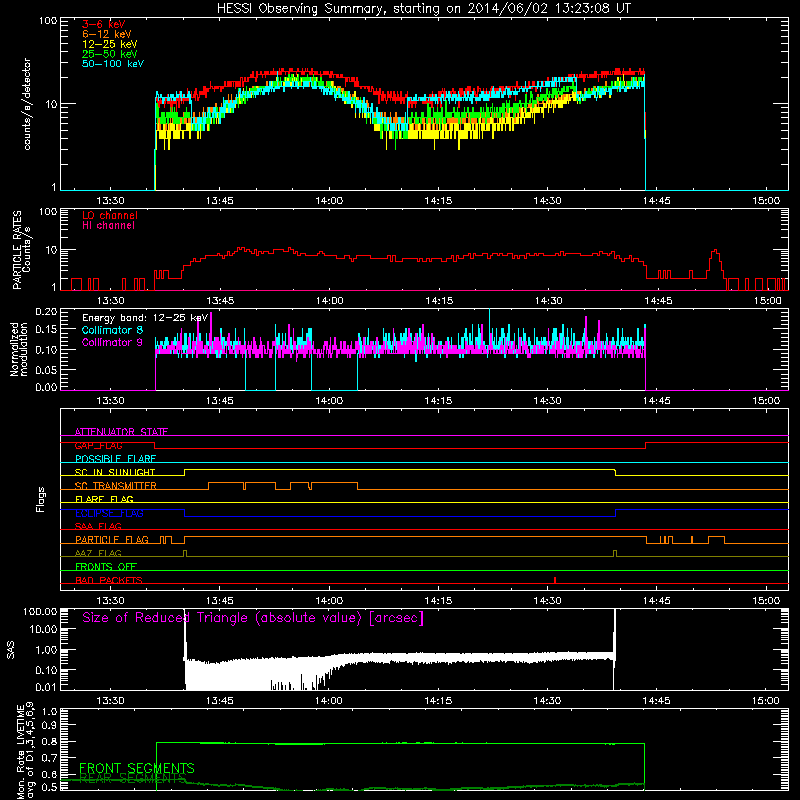The image size is (800, 800).
Task: Click the FRONT SEGMENTS legend label
Action: 137,768
